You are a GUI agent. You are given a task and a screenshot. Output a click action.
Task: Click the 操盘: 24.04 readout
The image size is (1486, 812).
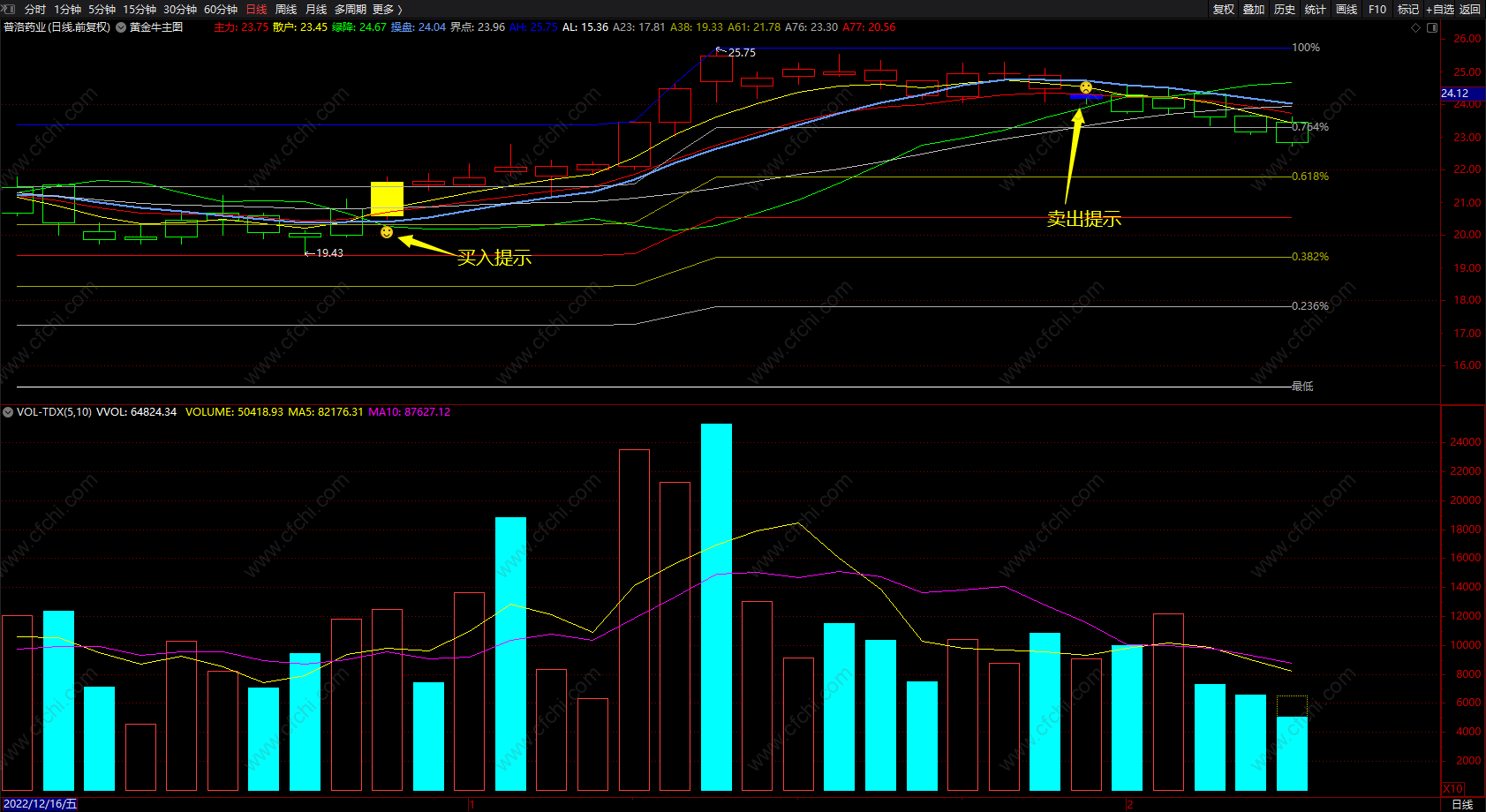(419, 27)
